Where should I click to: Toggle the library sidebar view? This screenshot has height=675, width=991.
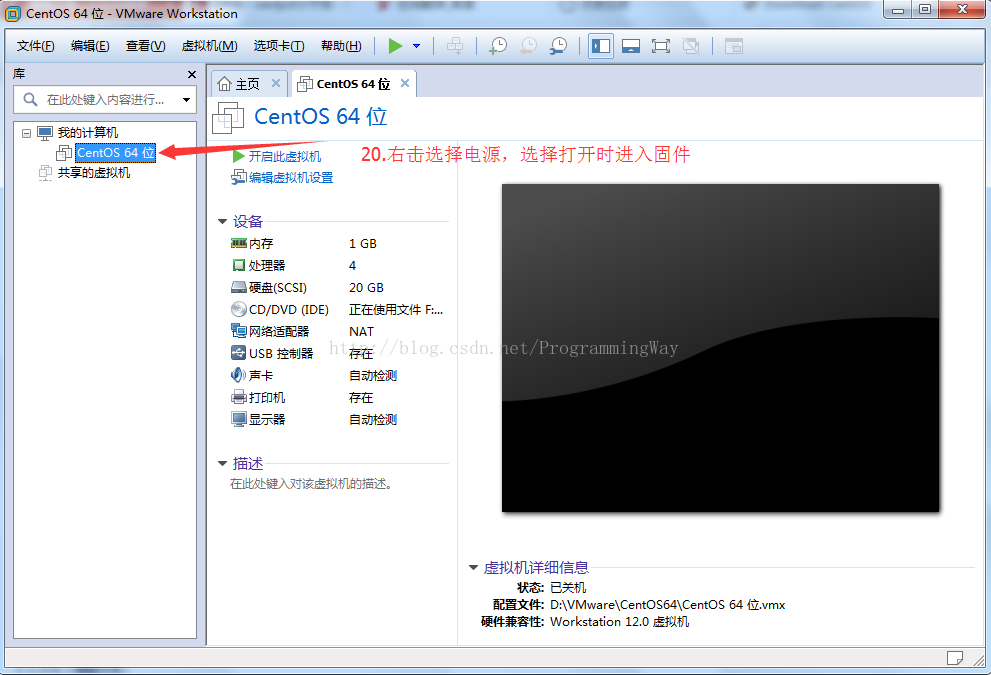tap(601, 46)
